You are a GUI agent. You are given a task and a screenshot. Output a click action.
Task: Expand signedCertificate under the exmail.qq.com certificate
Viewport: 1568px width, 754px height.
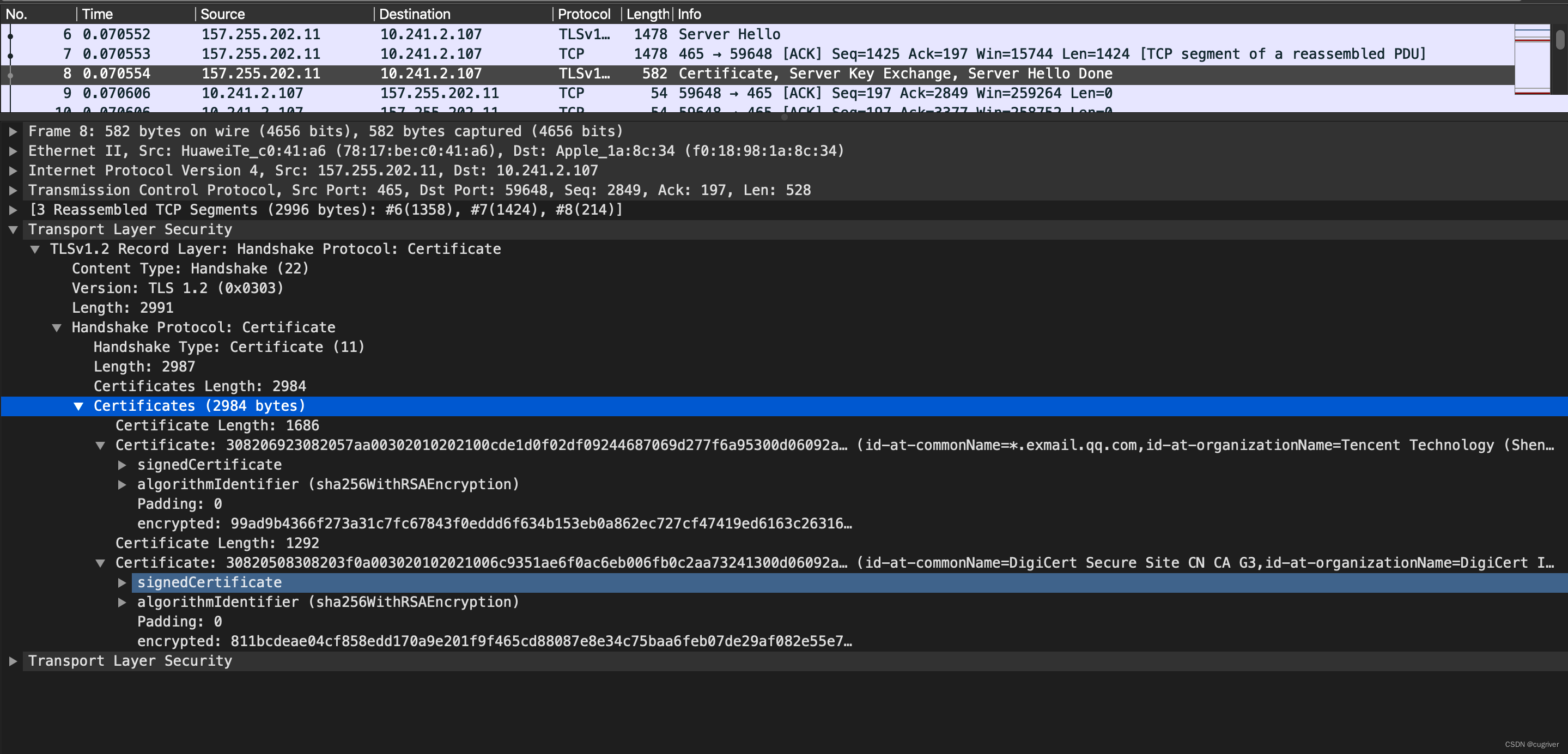coord(123,465)
